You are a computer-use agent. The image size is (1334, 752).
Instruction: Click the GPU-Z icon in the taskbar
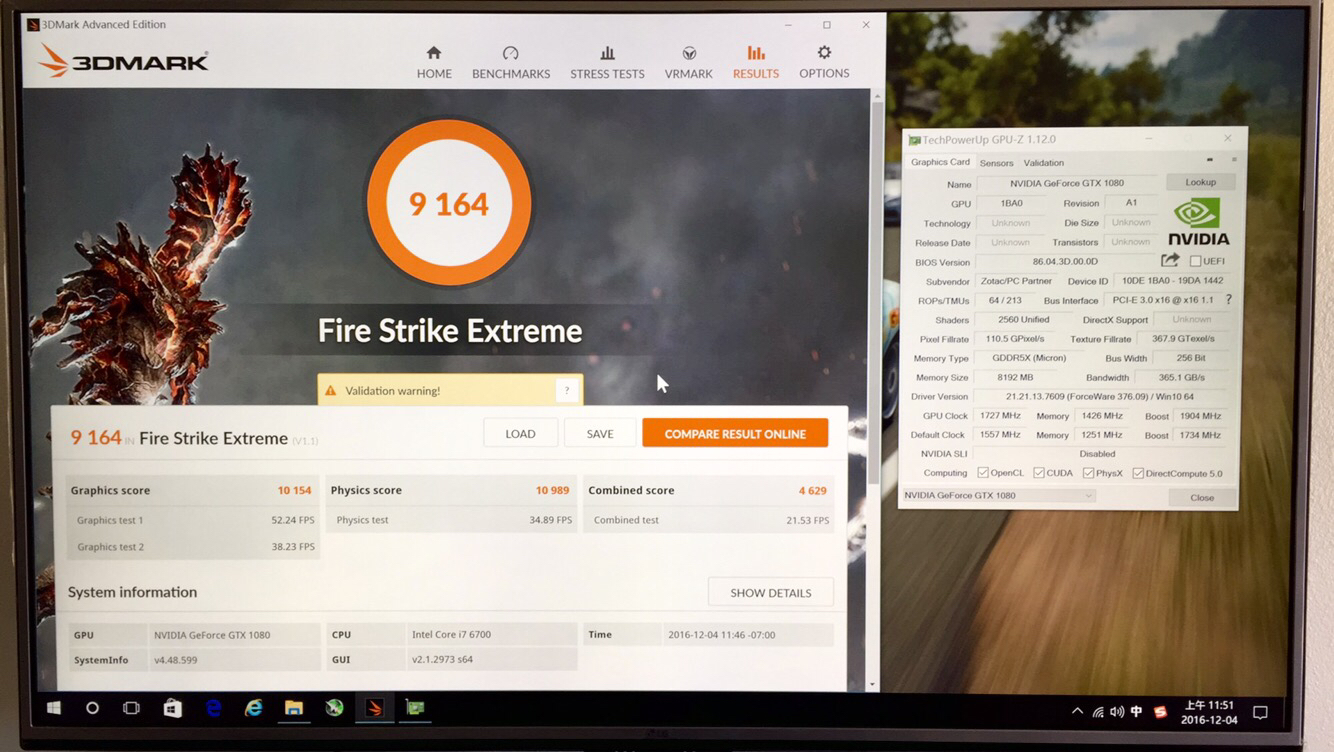415,708
